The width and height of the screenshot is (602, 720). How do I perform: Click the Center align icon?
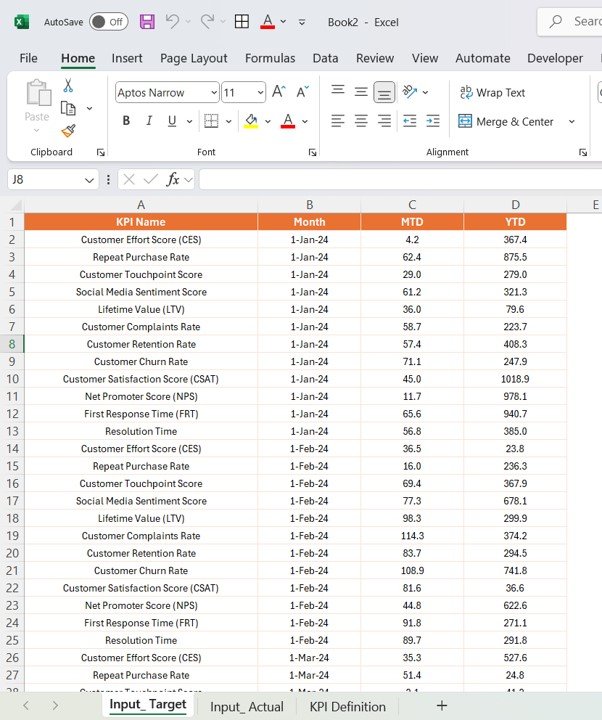(361, 121)
